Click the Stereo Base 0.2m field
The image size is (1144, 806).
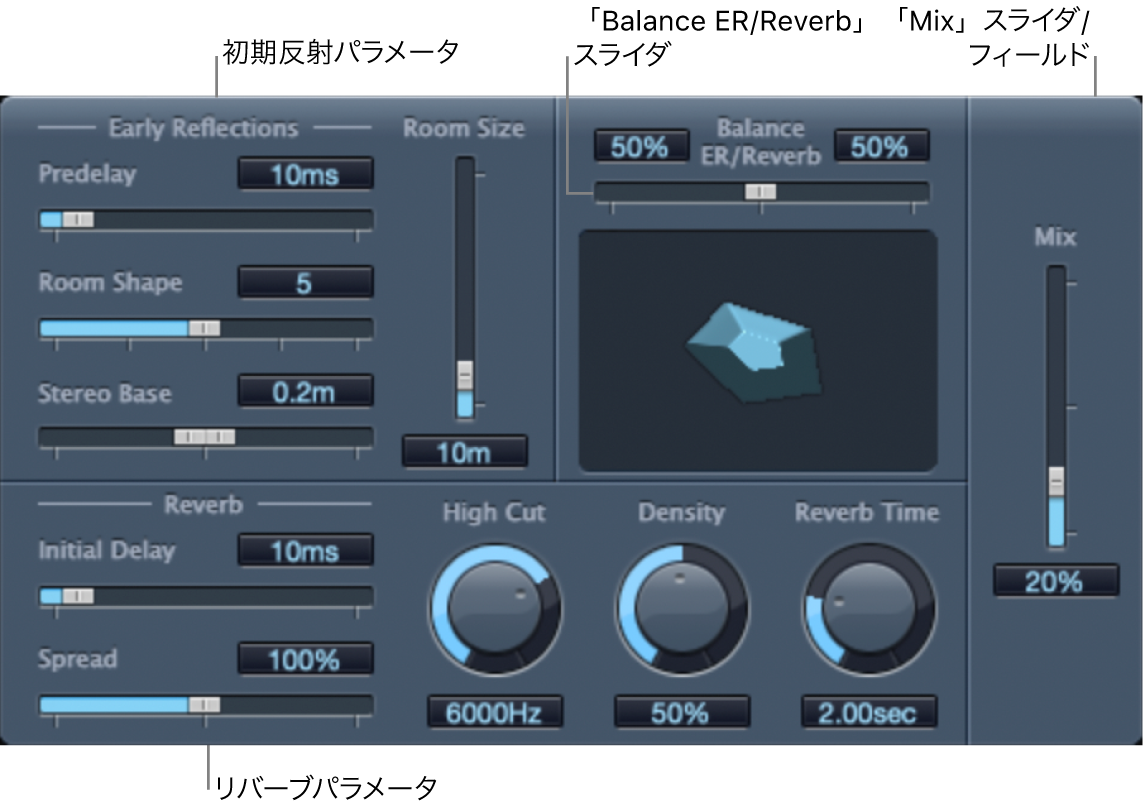click(306, 392)
